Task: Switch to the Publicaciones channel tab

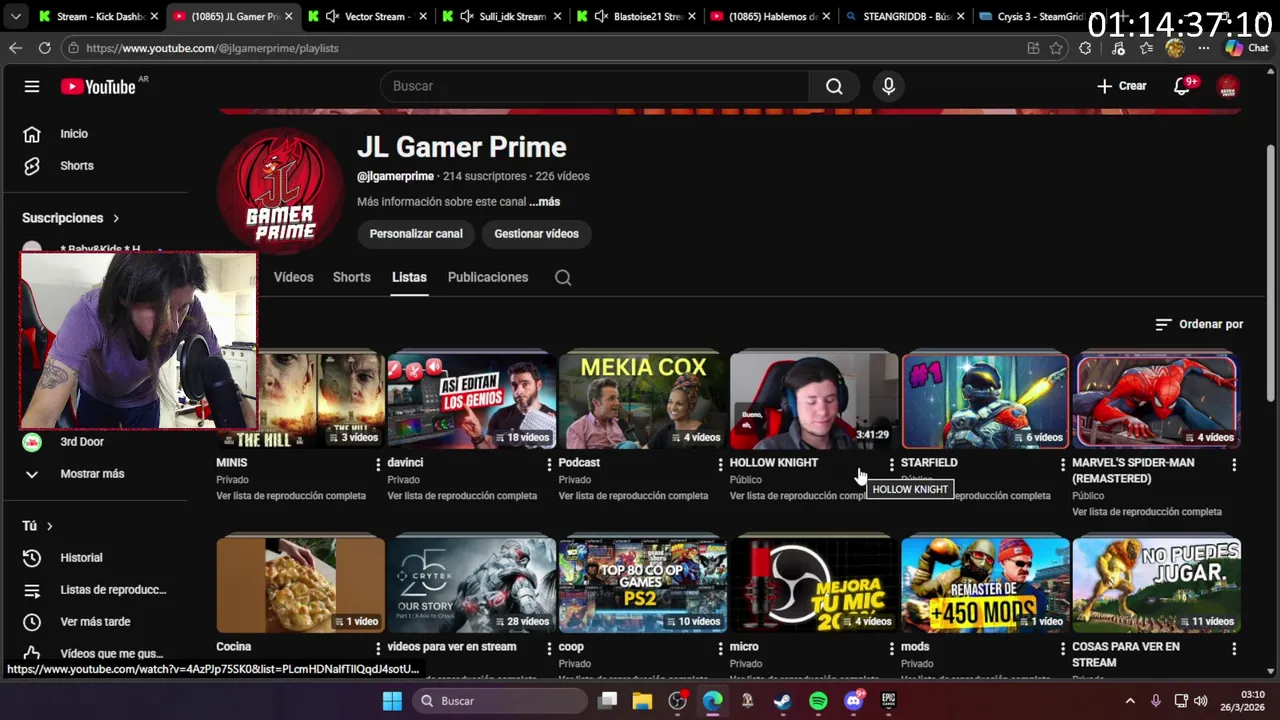Action: click(488, 278)
